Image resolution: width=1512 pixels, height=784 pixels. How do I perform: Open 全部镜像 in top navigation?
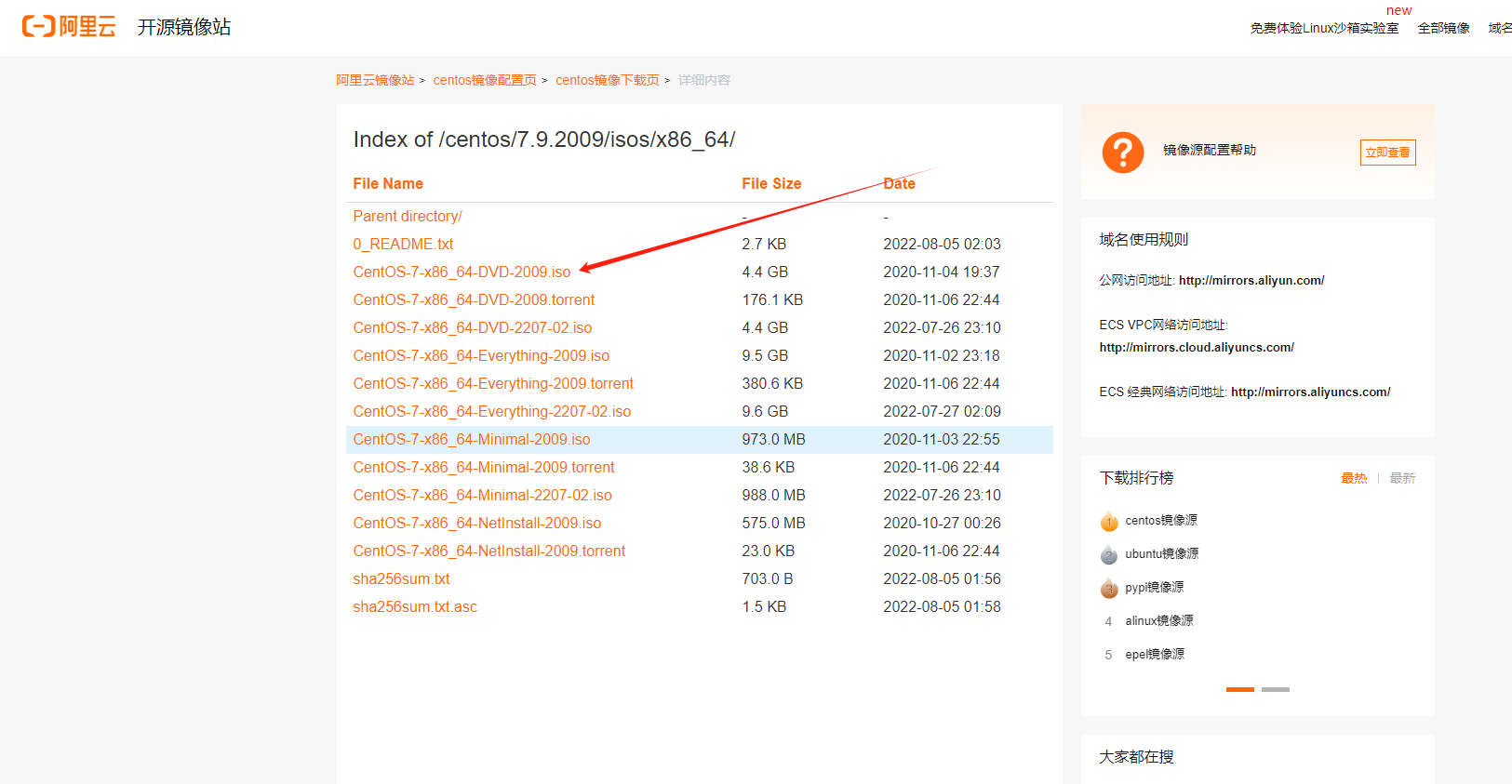click(x=1443, y=28)
